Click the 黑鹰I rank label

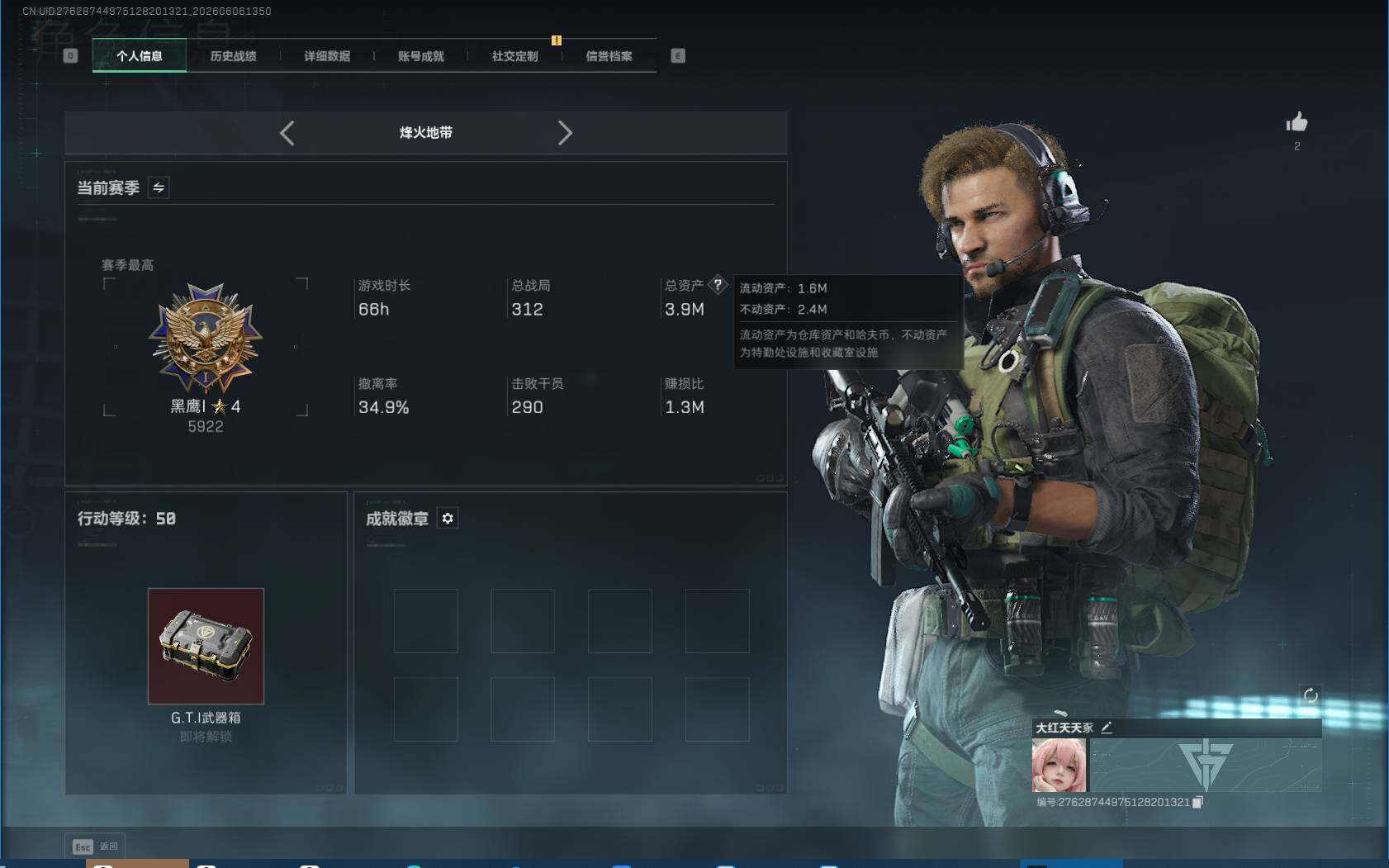[188, 406]
